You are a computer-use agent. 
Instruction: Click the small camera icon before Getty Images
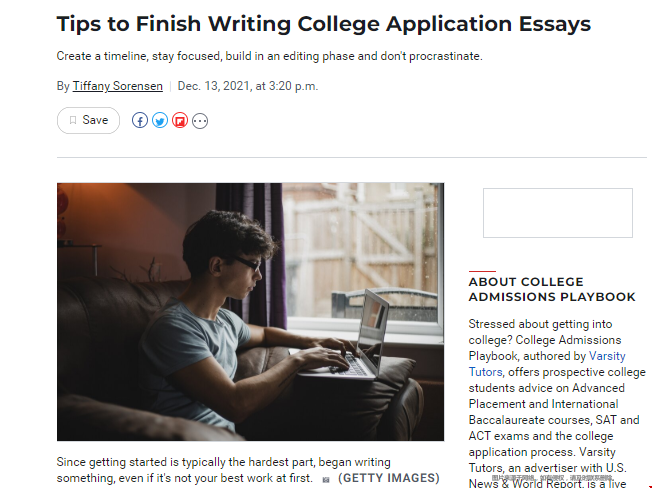tap(326, 480)
